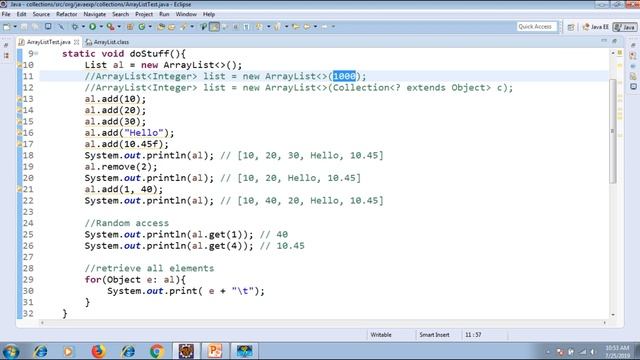The width and height of the screenshot is (640, 360).
Task: Click the Save toolbar icon
Action: coord(24,27)
